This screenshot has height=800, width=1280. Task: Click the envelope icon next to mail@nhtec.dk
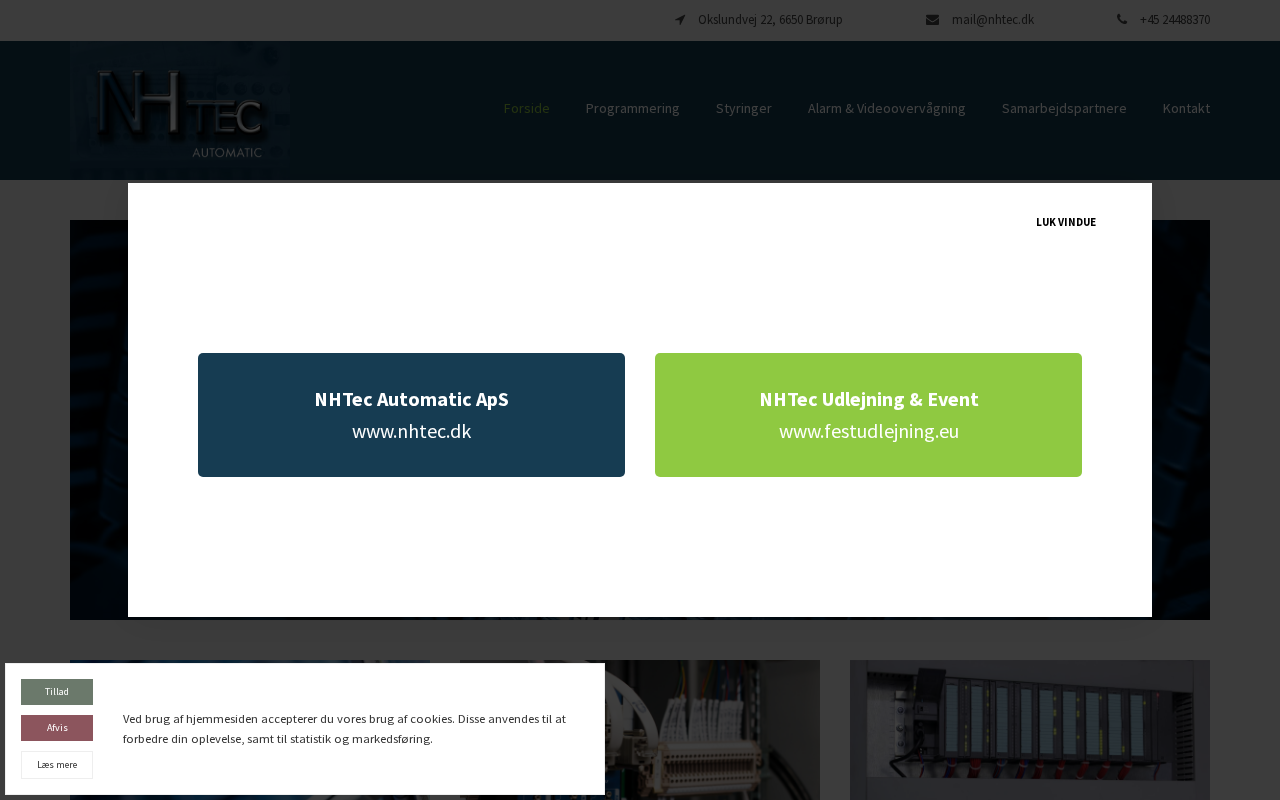(932, 20)
